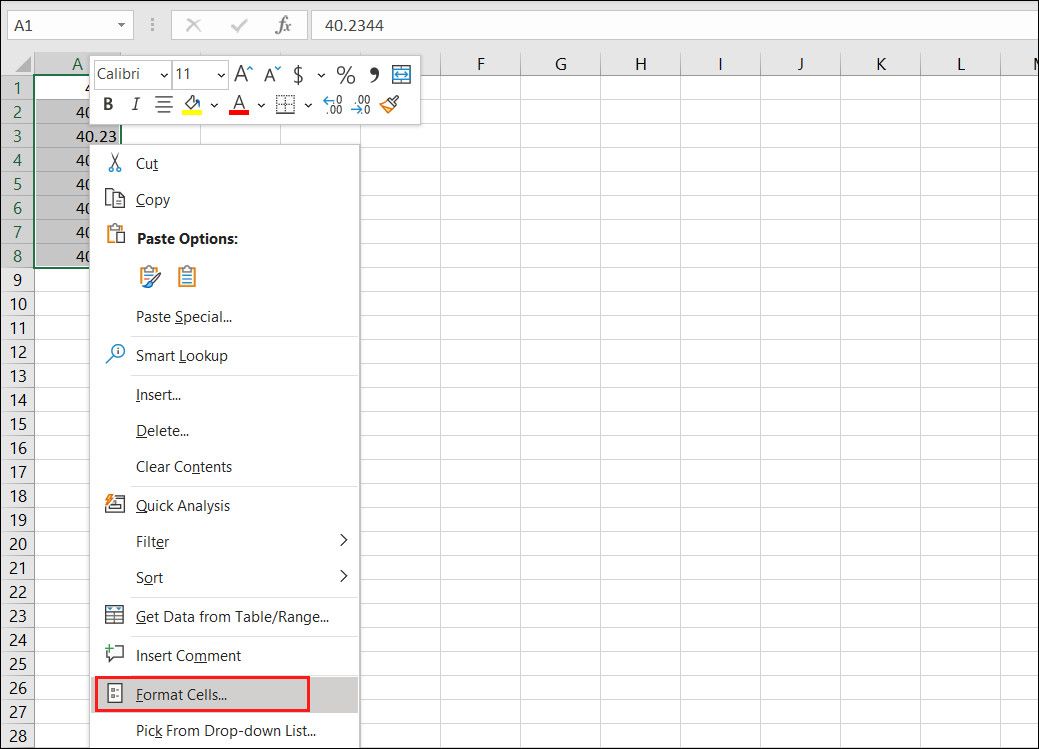Click Decrease Decimal icon
Image resolution: width=1039 pixels, height=749 pixels.
(x=361, y=104)
